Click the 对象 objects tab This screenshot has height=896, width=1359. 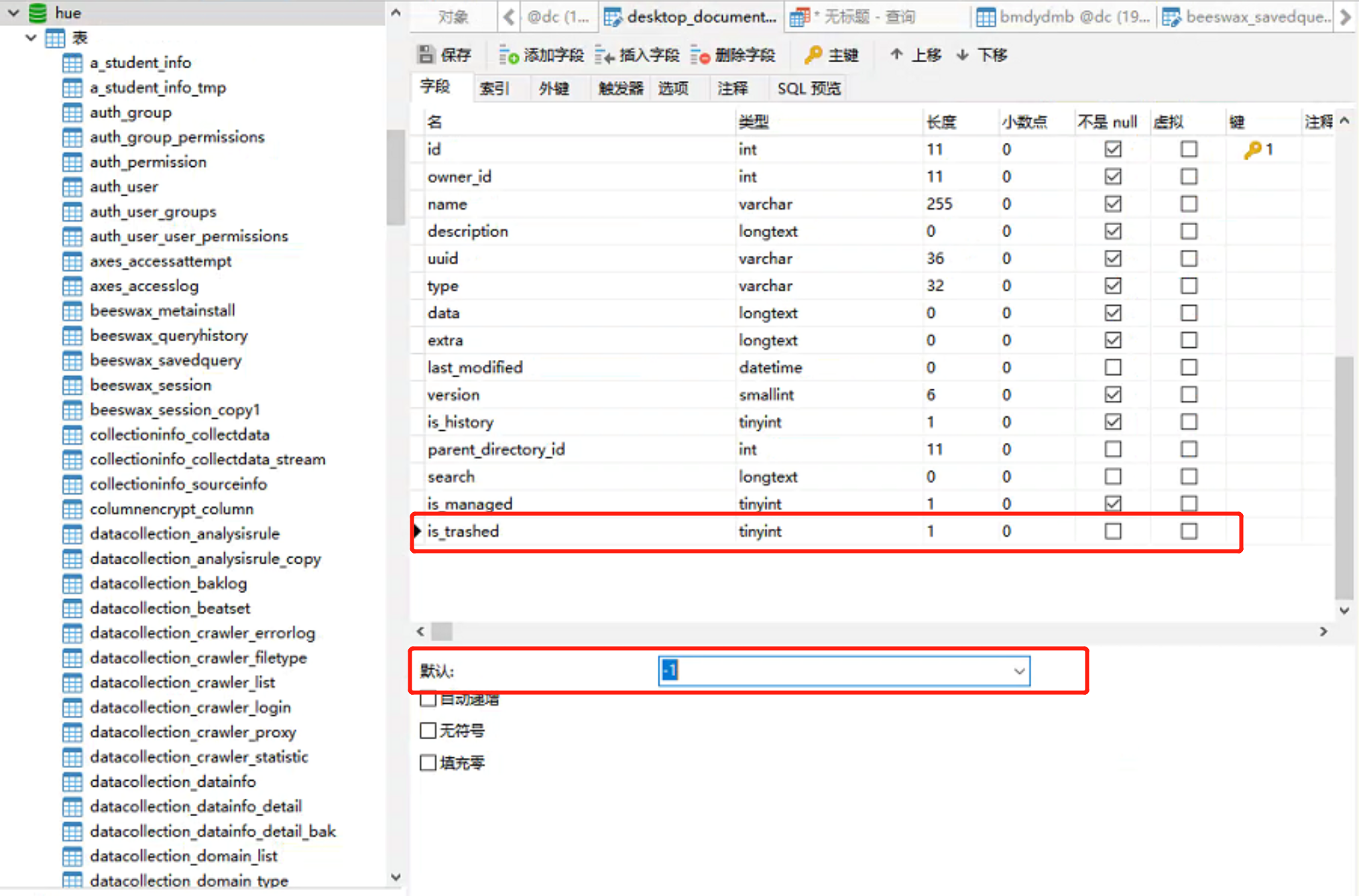[x=453, y=16]
